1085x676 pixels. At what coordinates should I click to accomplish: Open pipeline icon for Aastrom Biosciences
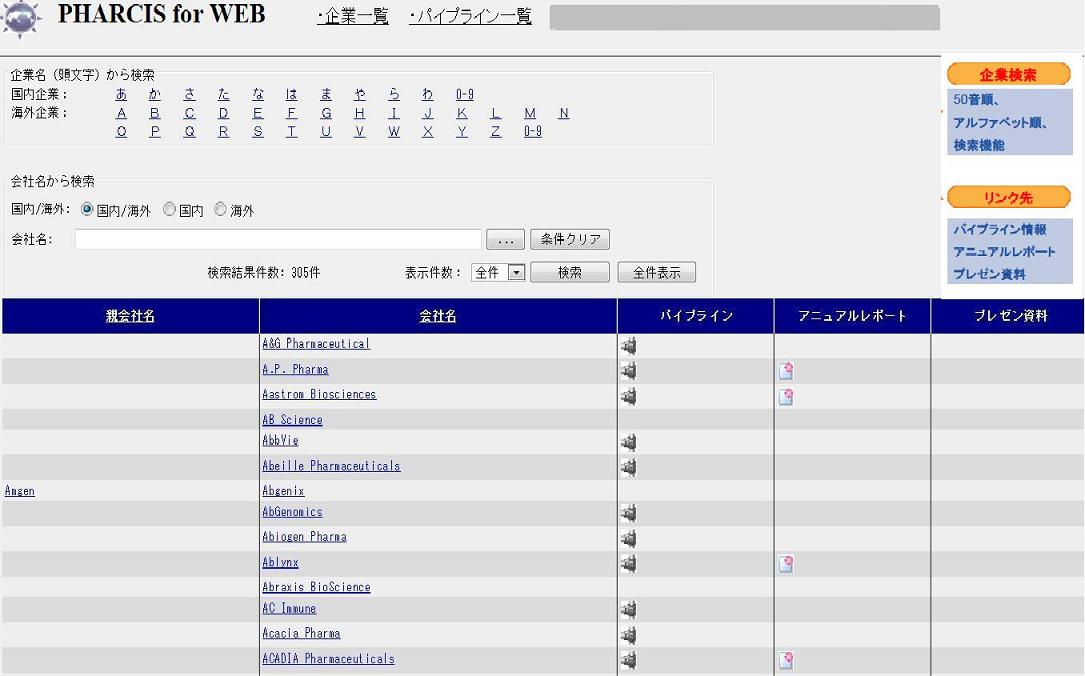(x=628, y=396)
